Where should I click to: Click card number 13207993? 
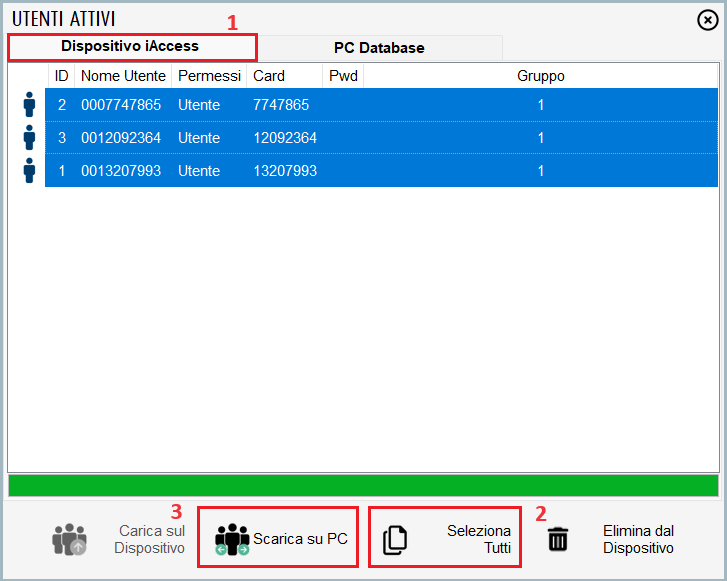(285, 171)
